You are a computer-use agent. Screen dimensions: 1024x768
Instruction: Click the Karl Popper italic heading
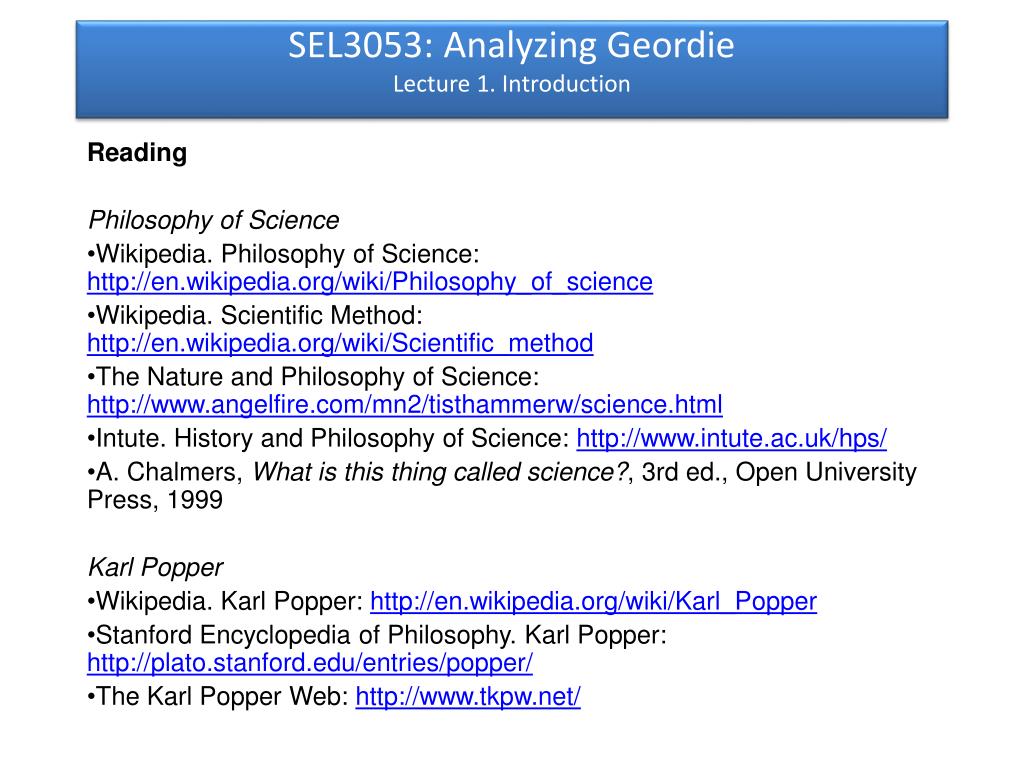155,568
